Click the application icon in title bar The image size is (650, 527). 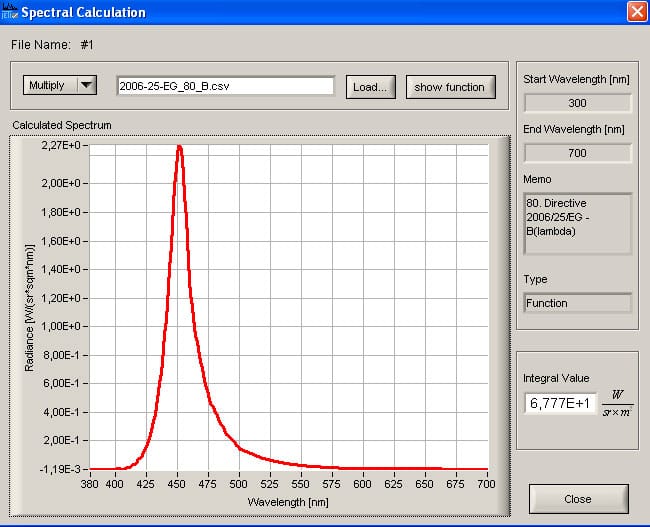[9, 12]
